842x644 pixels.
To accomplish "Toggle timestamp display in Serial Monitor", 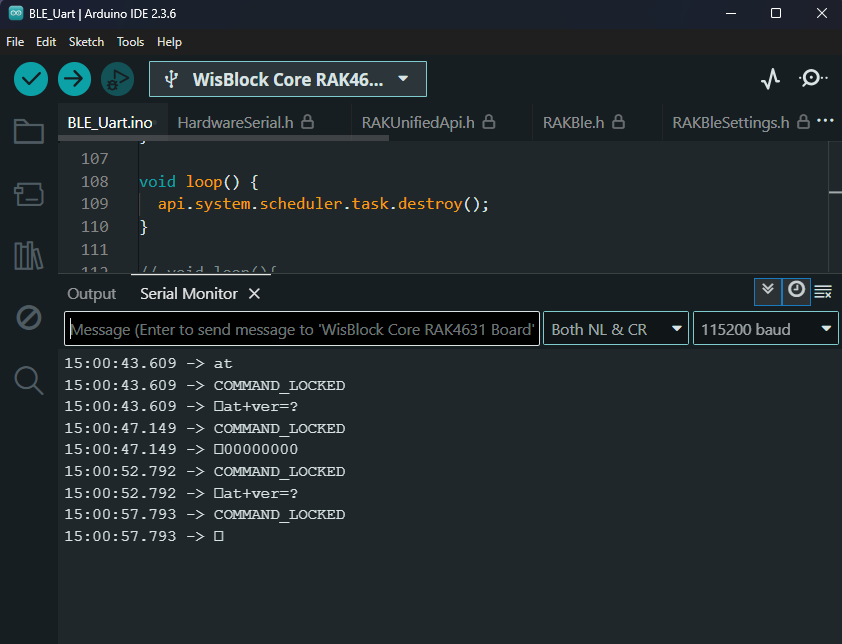I will [x=796, y=291].
